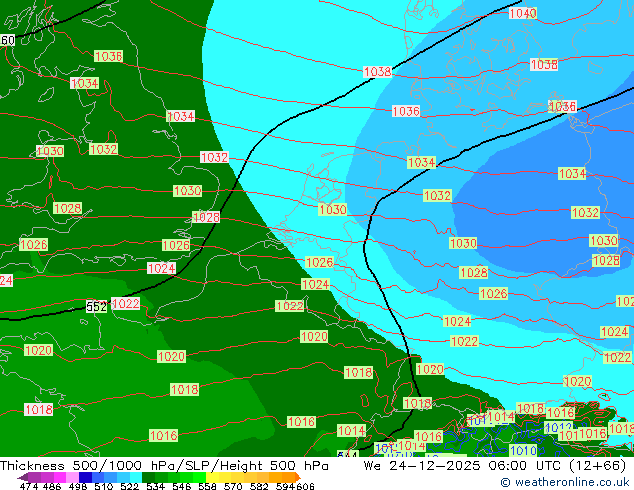This screenshot has width=634, height=490.
Task: Click the 474 legend value
Action: [x=29, y=486]
